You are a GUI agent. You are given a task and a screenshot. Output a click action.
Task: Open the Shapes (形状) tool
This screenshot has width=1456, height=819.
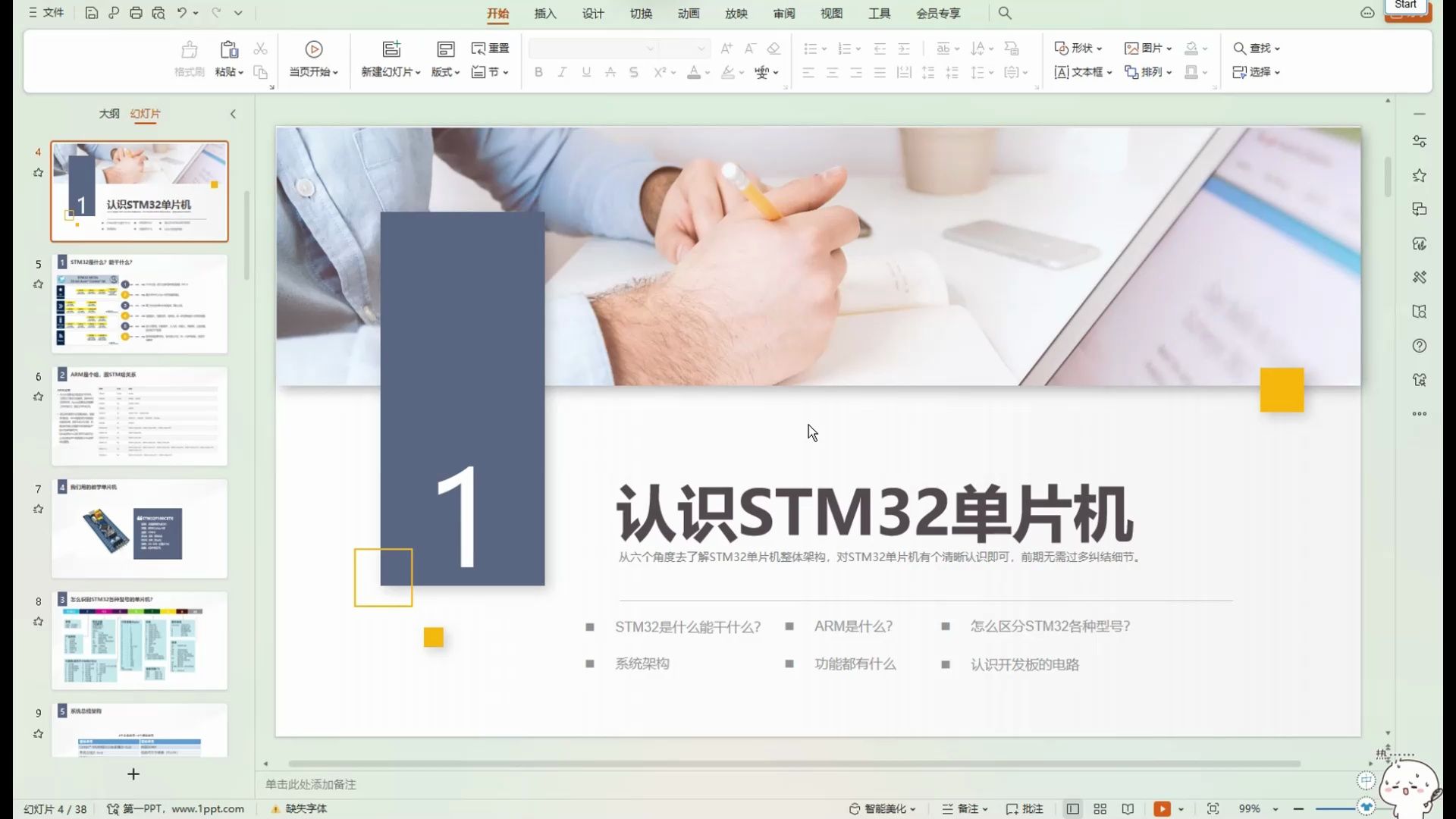(1078, 48)
